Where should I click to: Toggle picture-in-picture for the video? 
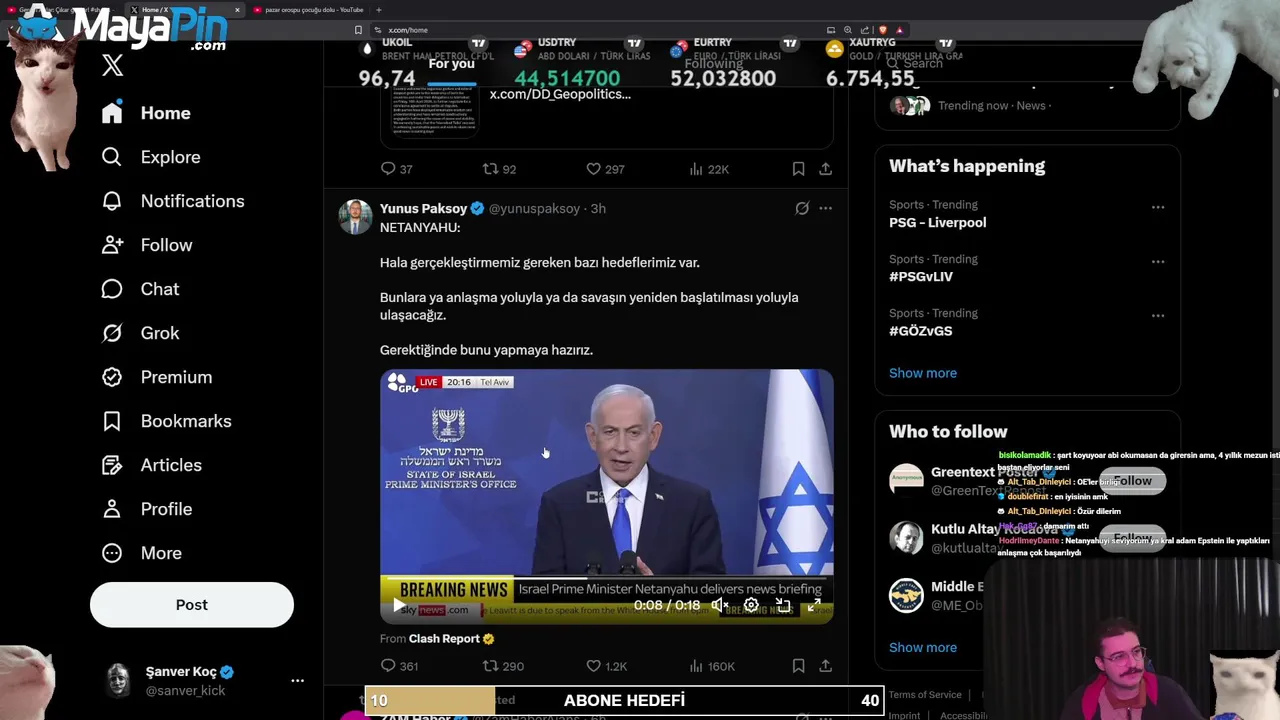point(783,605)
